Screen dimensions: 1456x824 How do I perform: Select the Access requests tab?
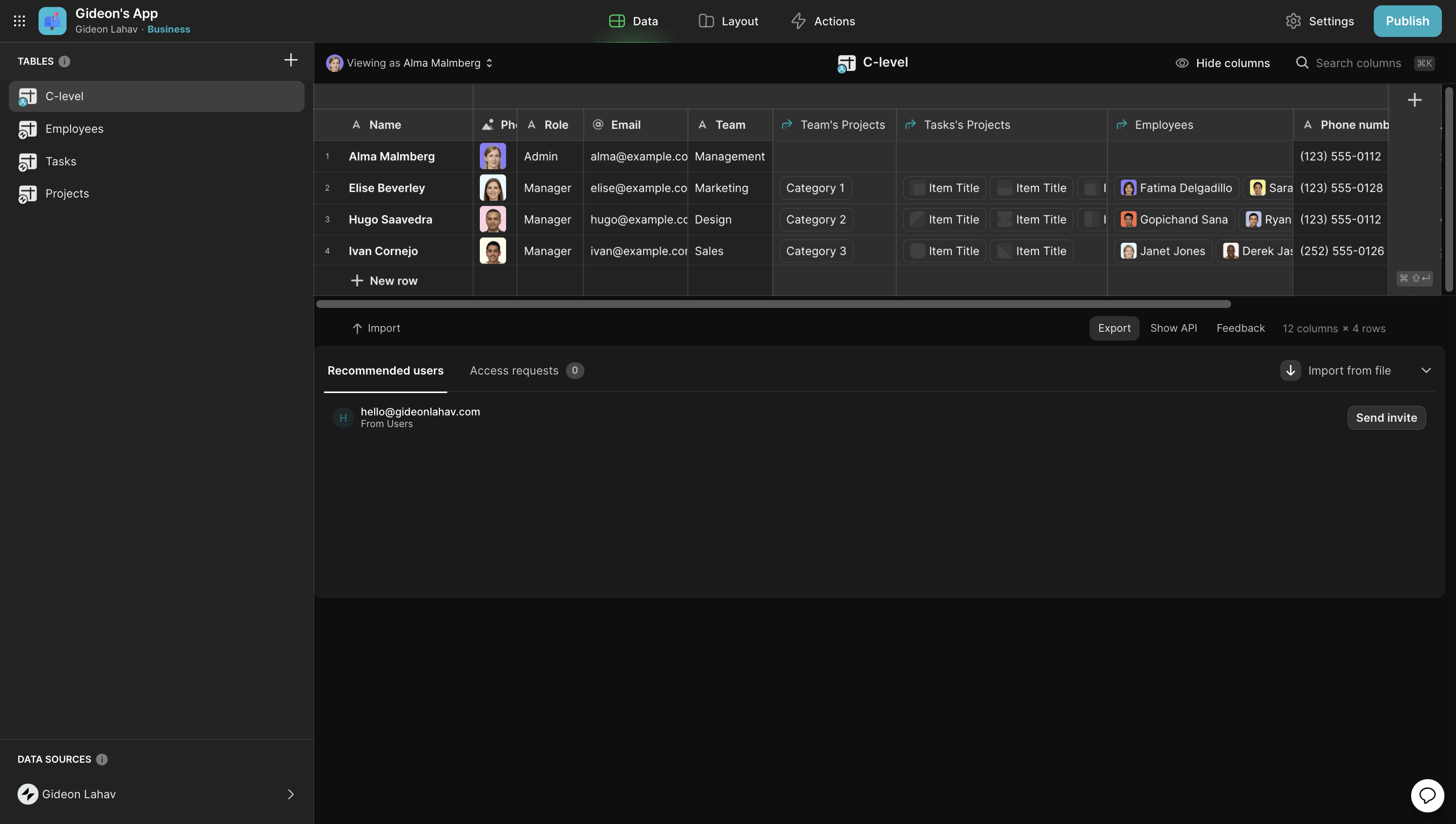coord(527,370)
